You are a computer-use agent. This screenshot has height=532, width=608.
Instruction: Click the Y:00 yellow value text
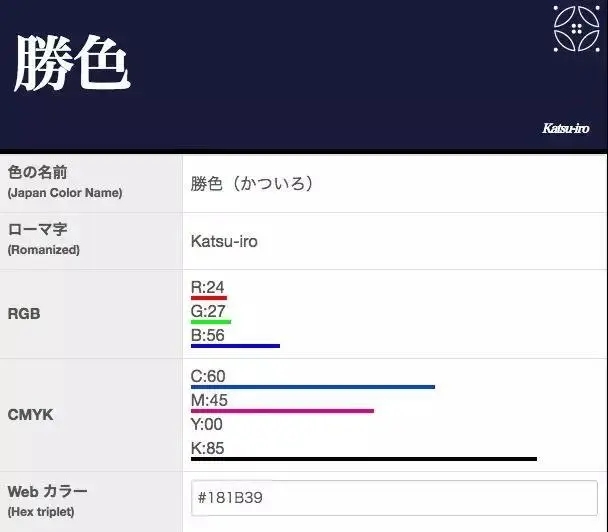point(207,424)
